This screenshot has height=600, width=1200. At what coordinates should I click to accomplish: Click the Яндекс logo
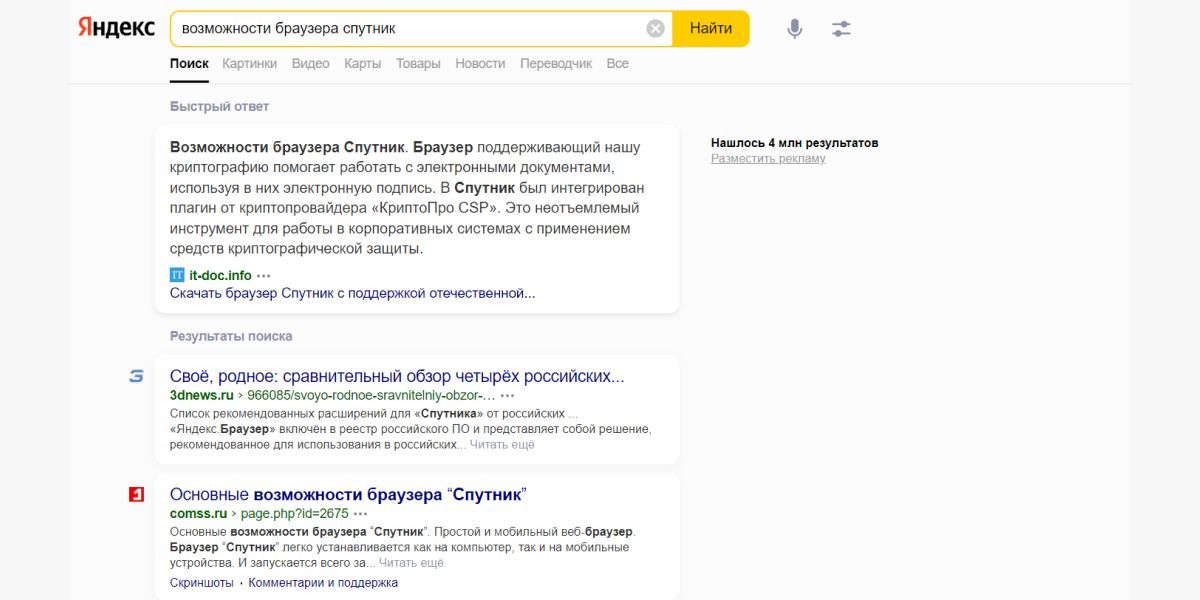pos(116,28)
